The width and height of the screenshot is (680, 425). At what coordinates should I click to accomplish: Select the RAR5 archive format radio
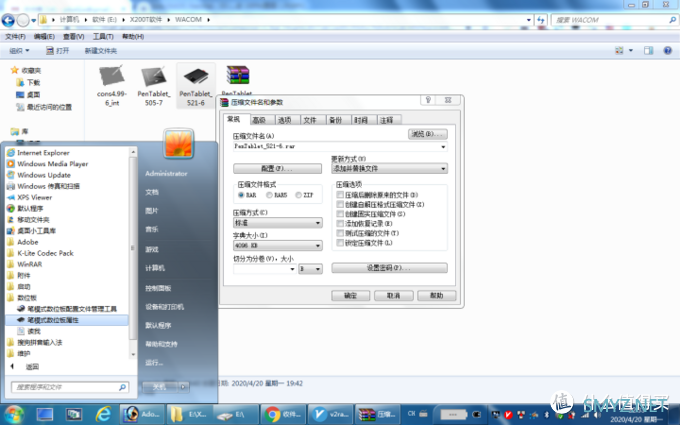(269, 195)
